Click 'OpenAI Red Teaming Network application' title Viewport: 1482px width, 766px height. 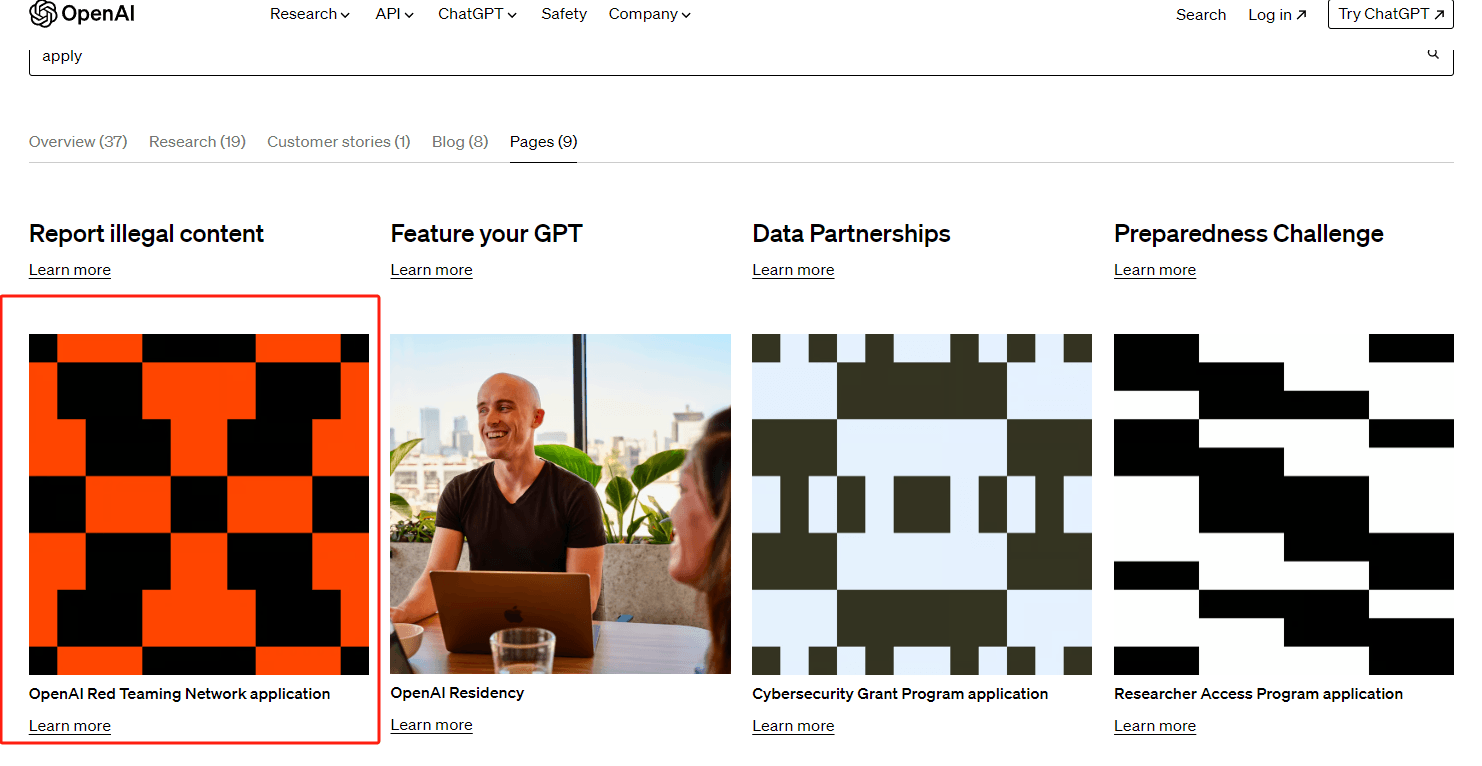[180, 694]
